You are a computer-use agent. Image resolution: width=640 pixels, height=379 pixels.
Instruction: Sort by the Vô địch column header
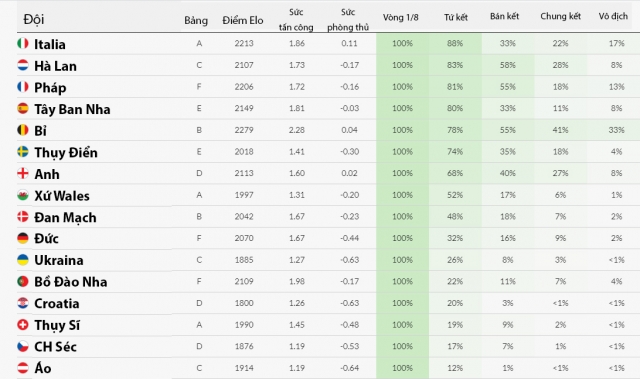pos(613,16)
